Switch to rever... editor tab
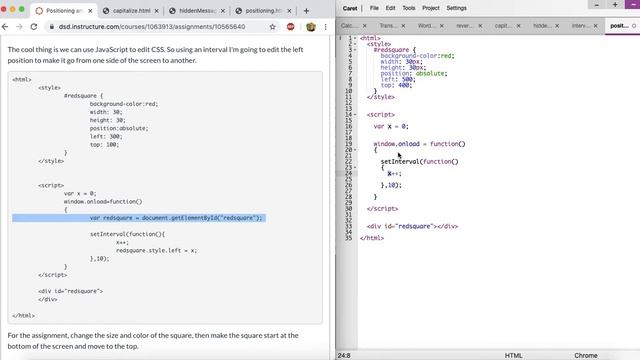 (464, 26)
